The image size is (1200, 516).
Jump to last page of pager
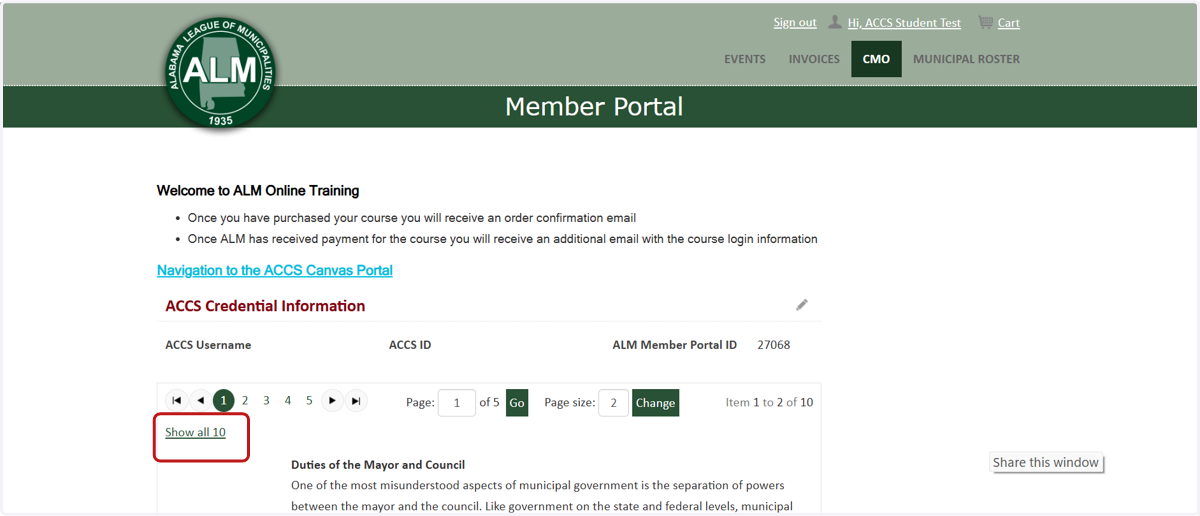coord(356,401)
